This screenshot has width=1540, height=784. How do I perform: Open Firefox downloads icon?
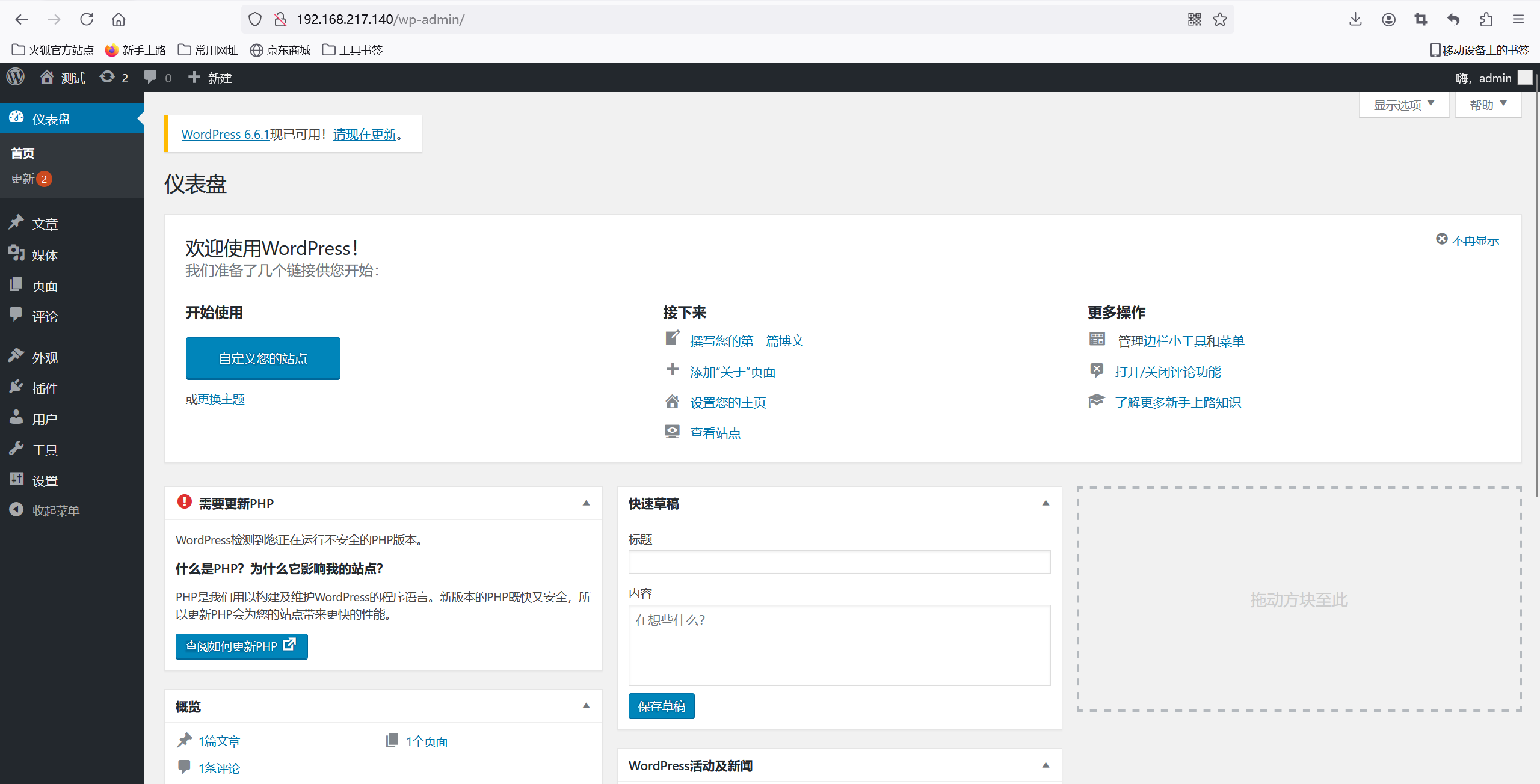tap(1355, 19)
